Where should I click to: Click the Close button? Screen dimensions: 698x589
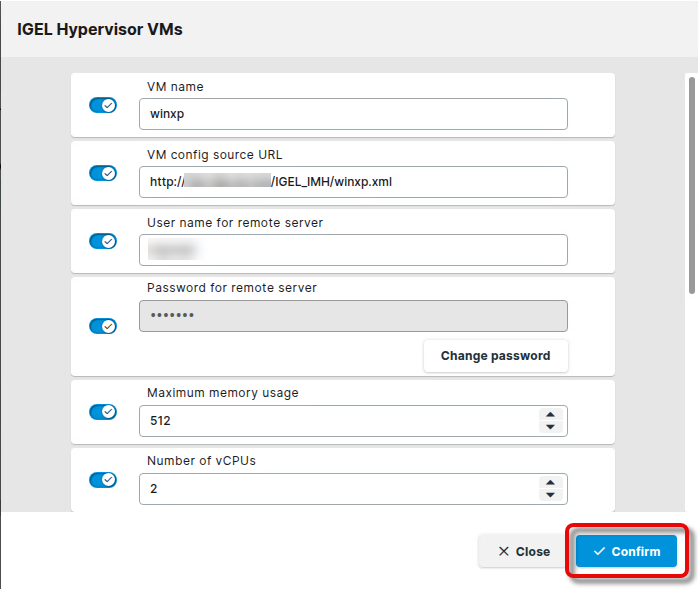click(x=524, y=551)
